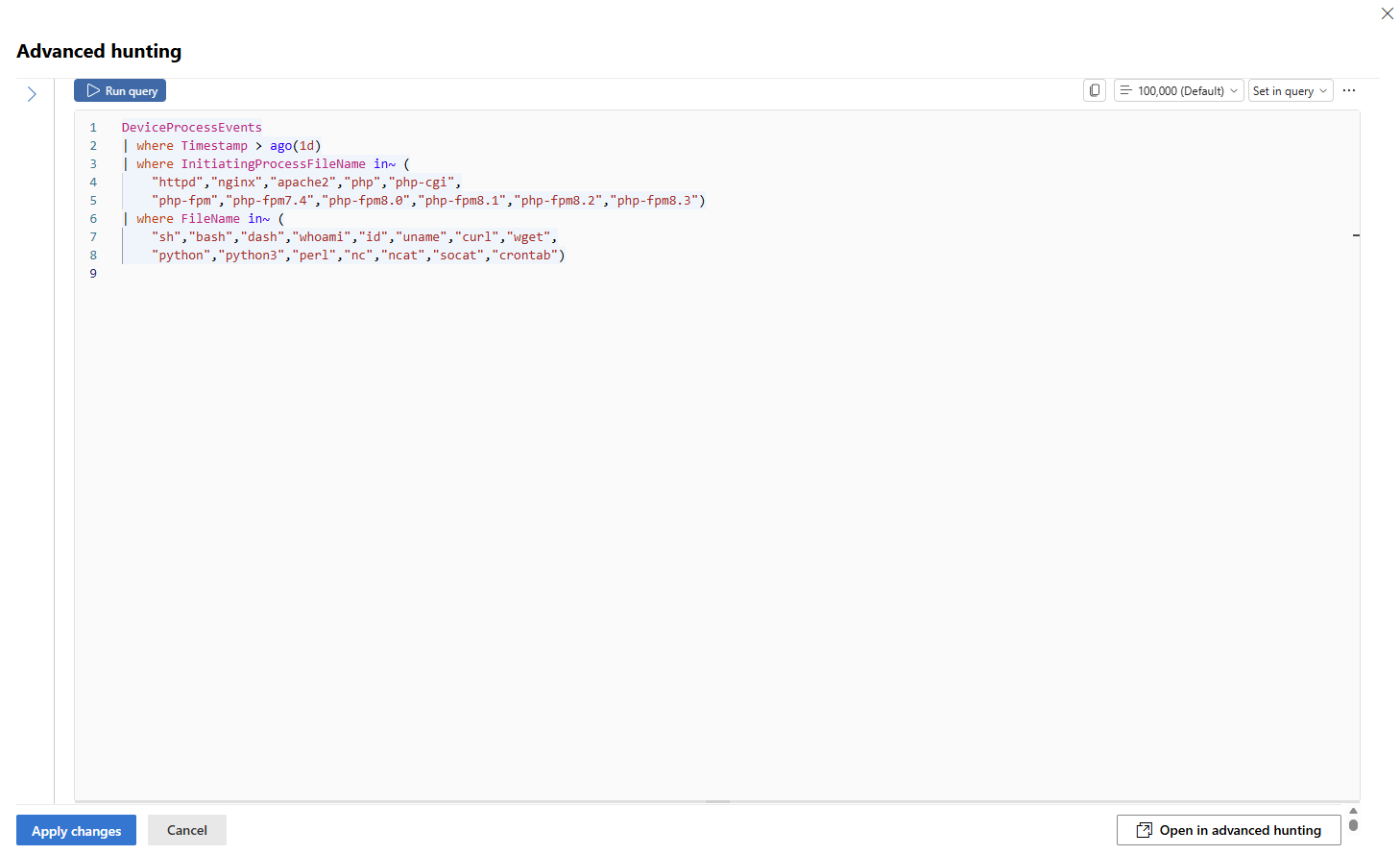Viewport: 1400px width, 855px height.
Task: Click the panel scrollbar up arrow
Action: click(x=1353, y=811)
